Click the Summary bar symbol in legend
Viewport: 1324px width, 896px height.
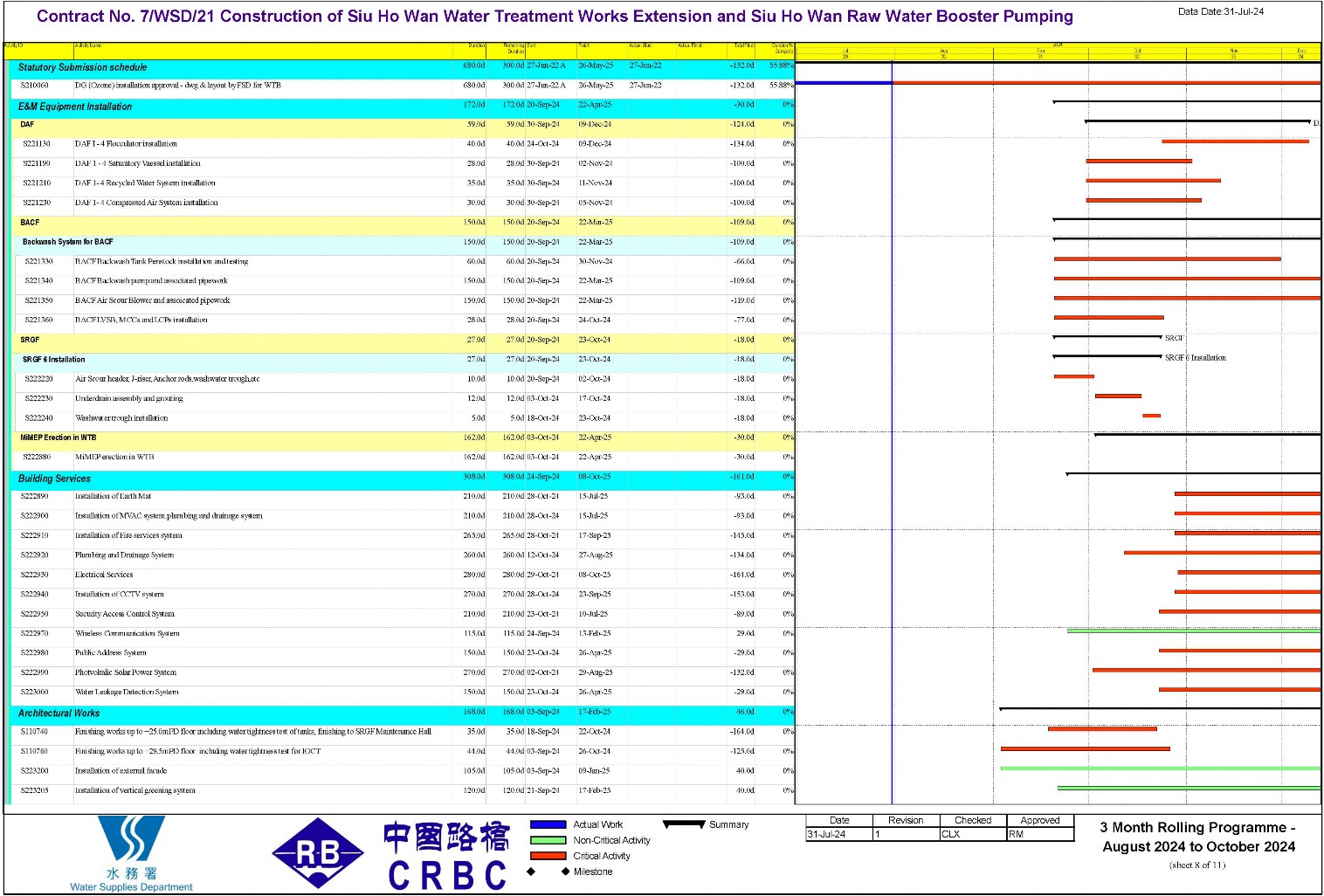684,824
